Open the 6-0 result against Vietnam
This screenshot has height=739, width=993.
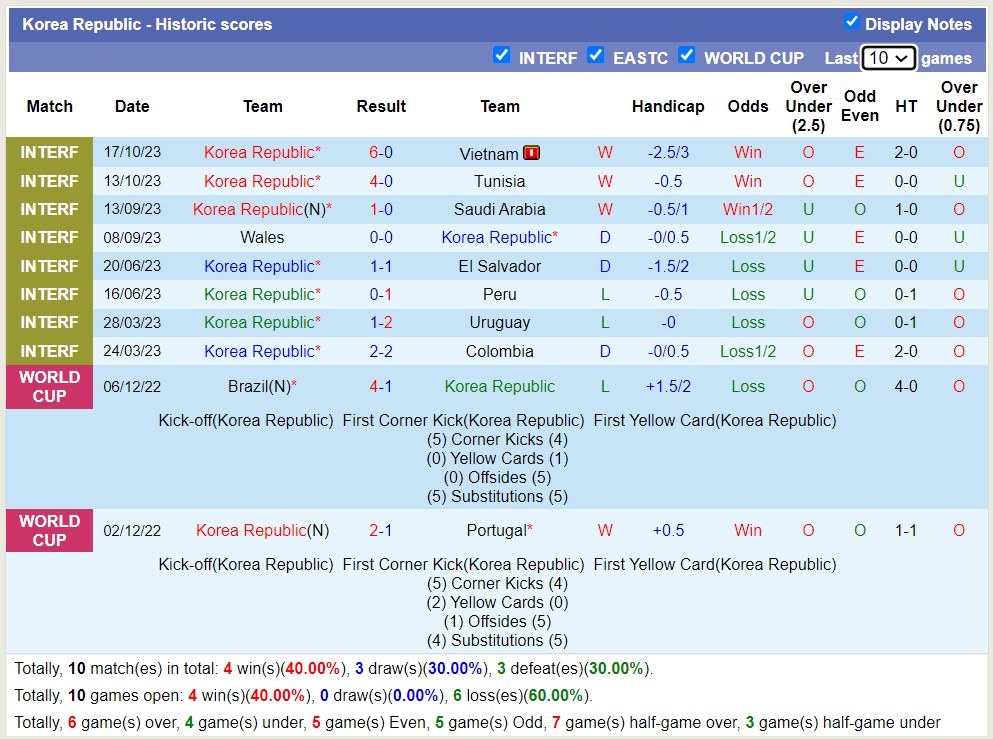click(381, 153)
